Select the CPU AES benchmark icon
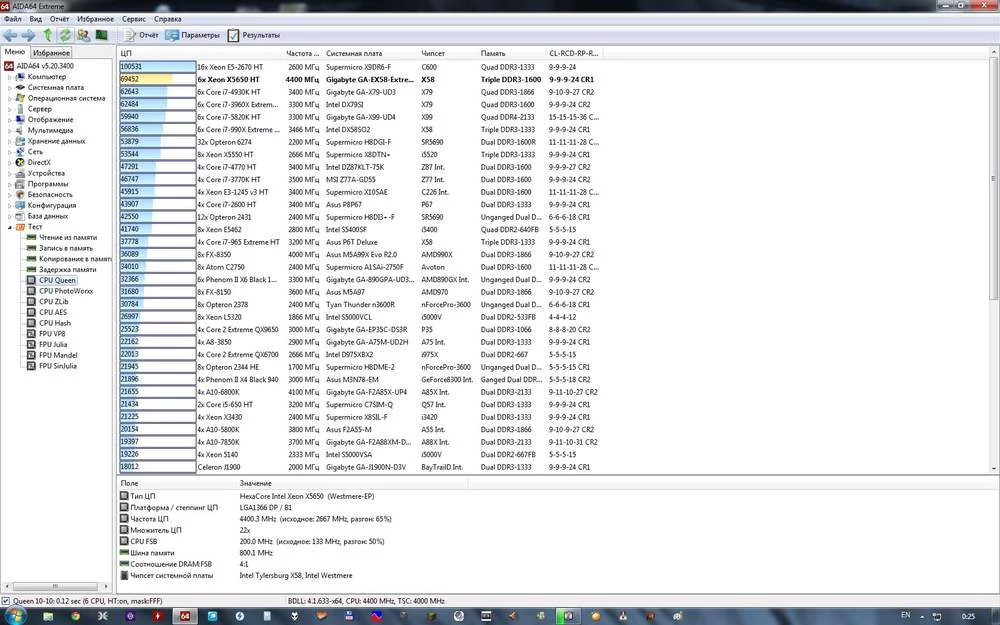The image size is (1000, 625). (31, 312)
